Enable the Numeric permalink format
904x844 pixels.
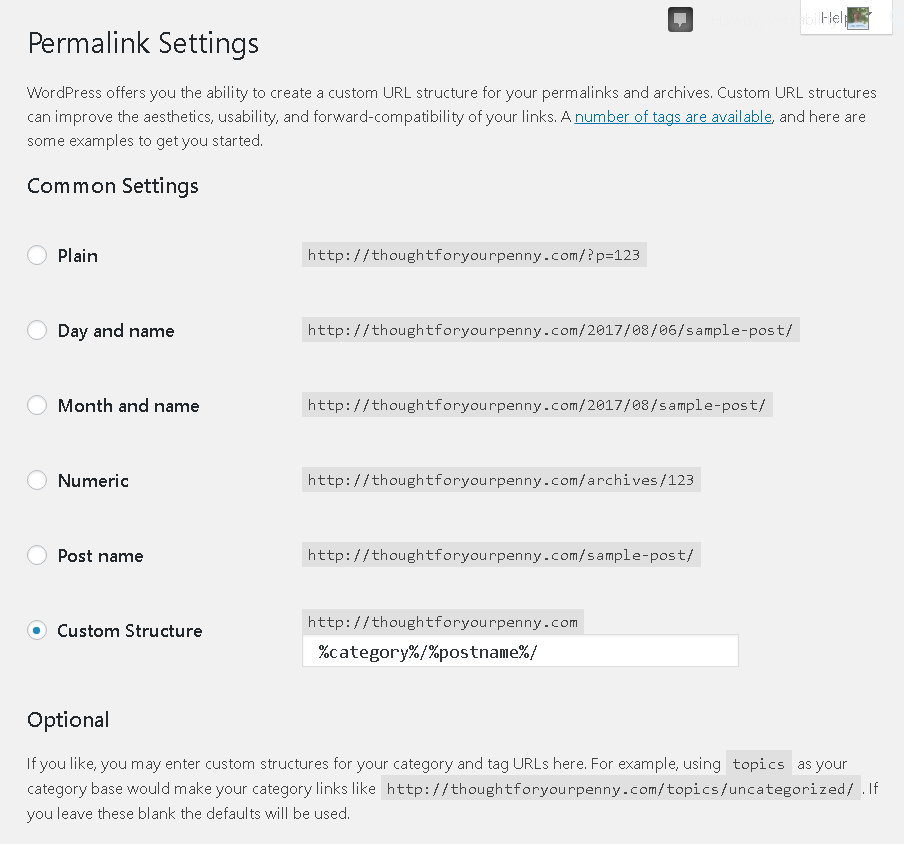point(37,480)
